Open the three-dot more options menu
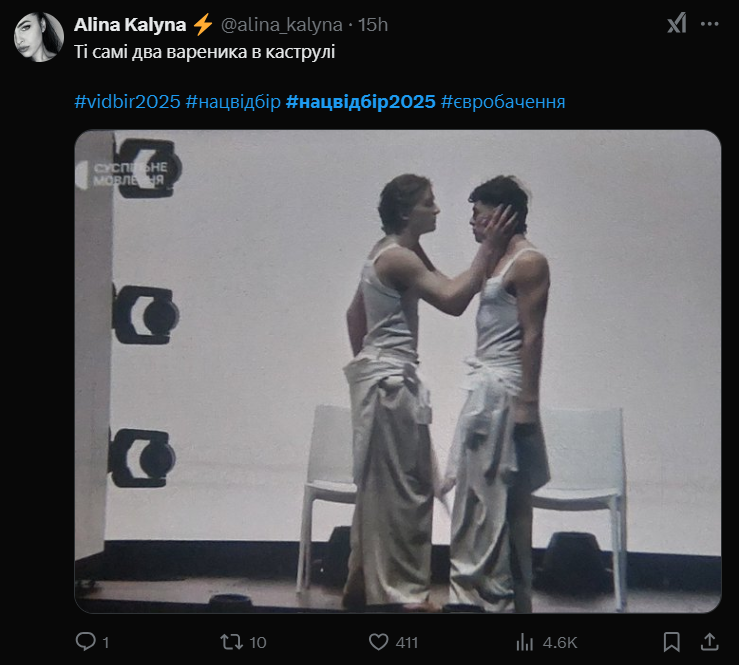This screenshot has width=739, height=665. (710, 24)
